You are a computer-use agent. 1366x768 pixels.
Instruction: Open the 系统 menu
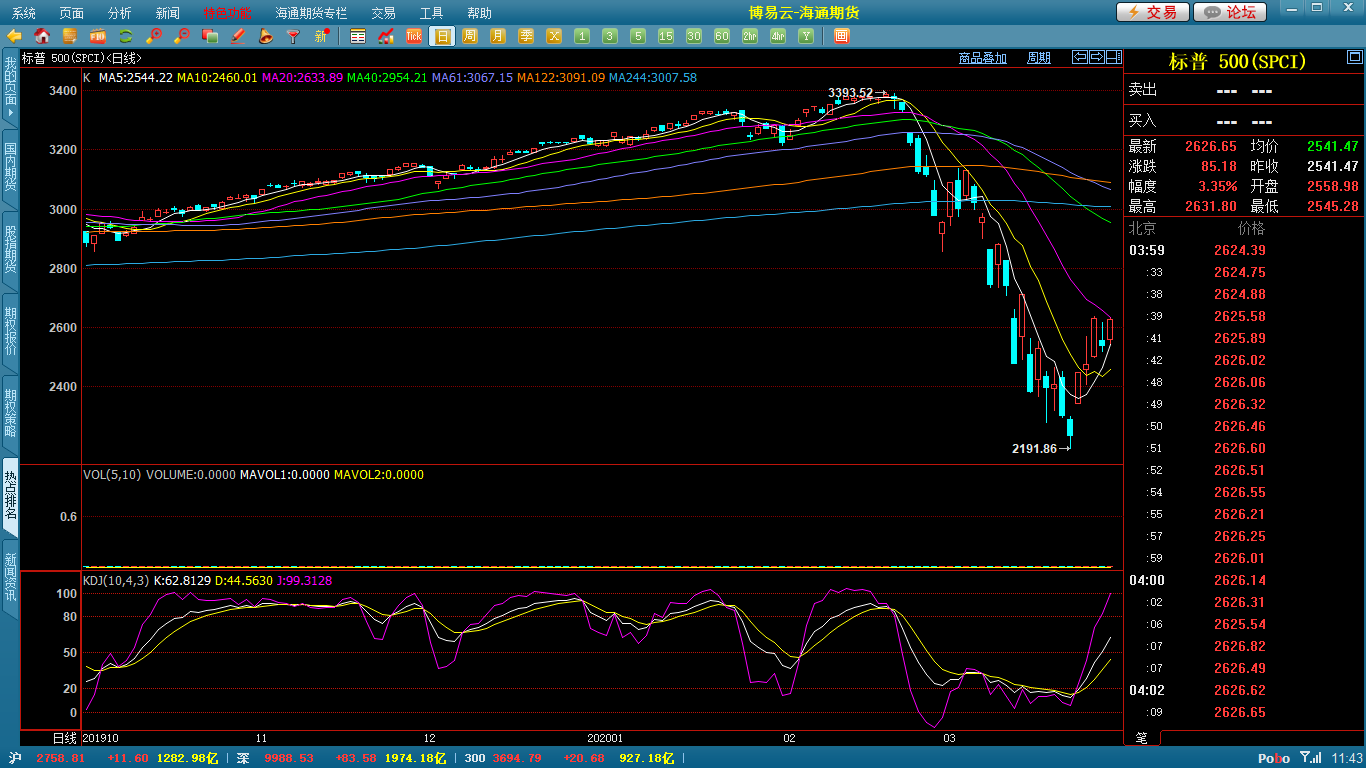[x=24, y=13]
